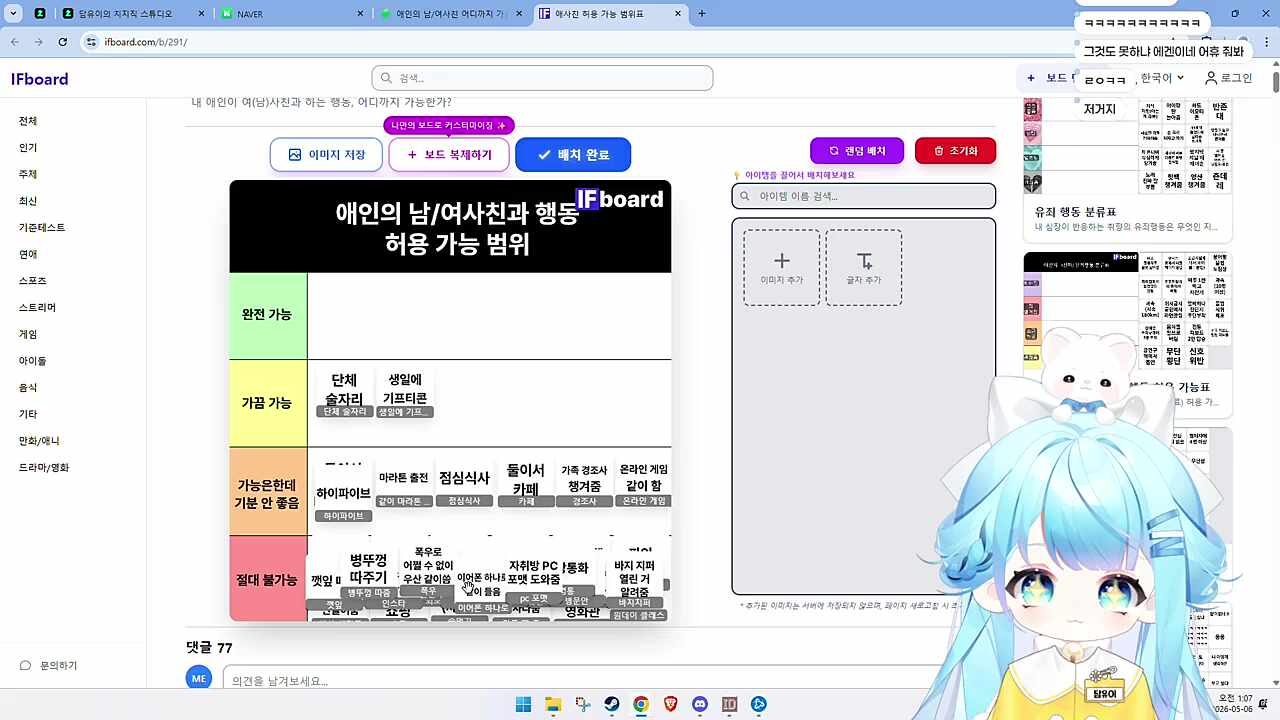Open the 주제 category in sidebar

[x=28, y=174]
